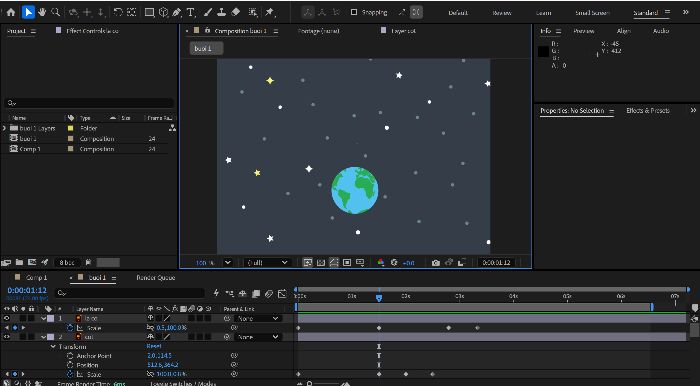Toggle the Scale stopwatch on layer 1

(x=70, y=328)
